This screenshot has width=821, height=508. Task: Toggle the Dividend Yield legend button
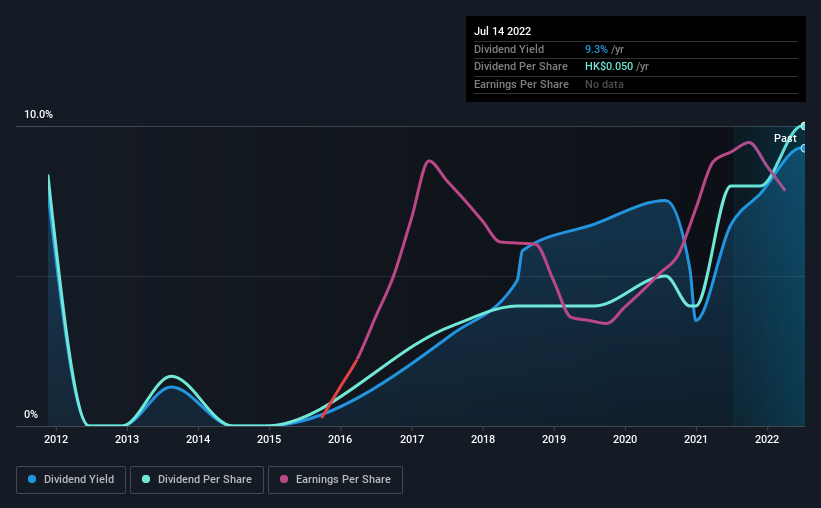coord(71,480)
